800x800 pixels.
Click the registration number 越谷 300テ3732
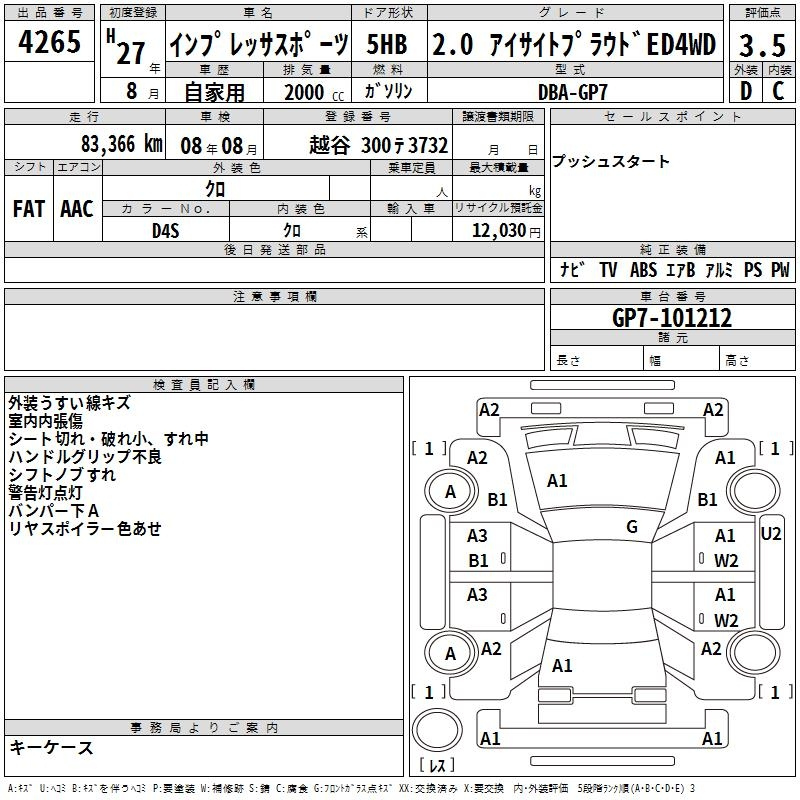pos(378,144)
